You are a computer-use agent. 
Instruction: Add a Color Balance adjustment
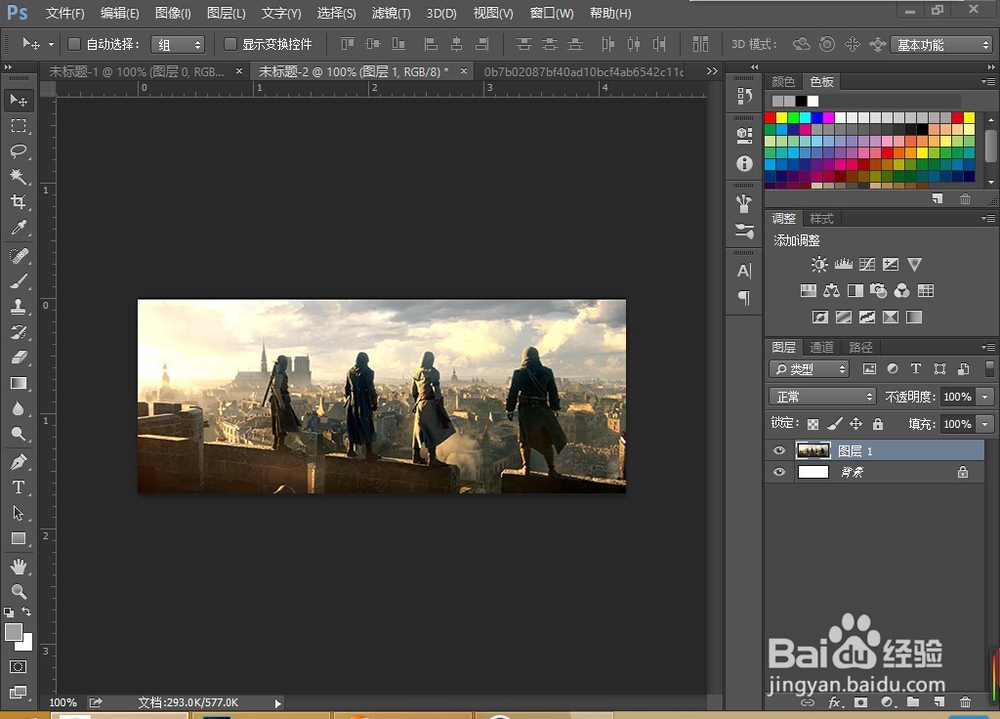click(831, 291)
